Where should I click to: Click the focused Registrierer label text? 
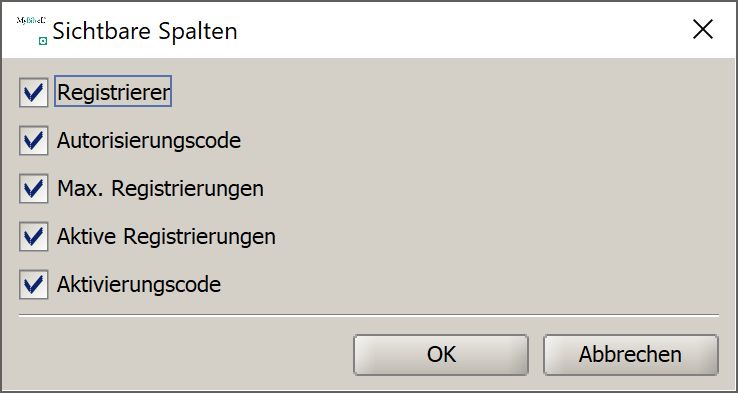113,92
